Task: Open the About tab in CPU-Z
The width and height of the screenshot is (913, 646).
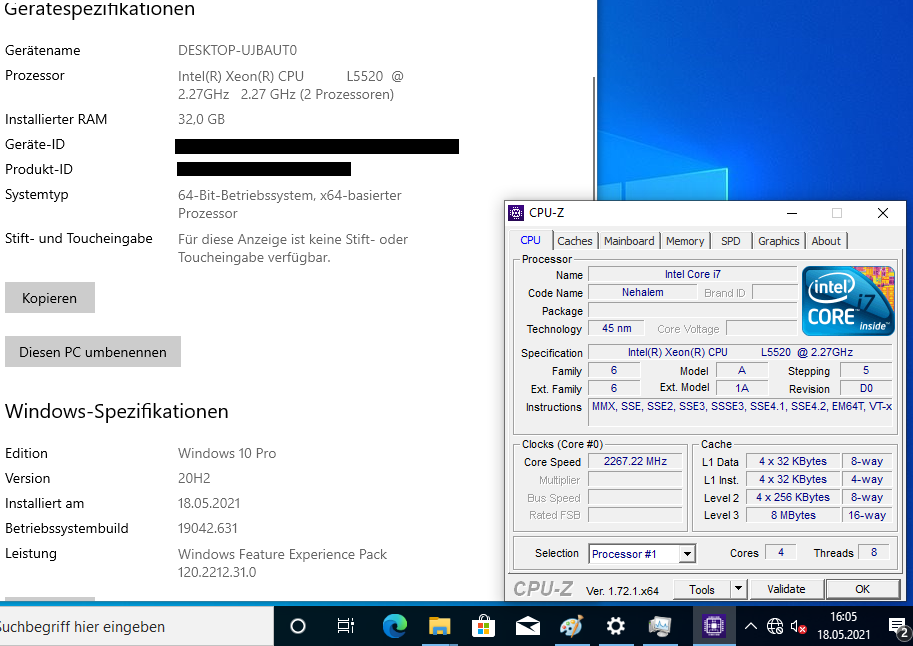Action: 826,241
